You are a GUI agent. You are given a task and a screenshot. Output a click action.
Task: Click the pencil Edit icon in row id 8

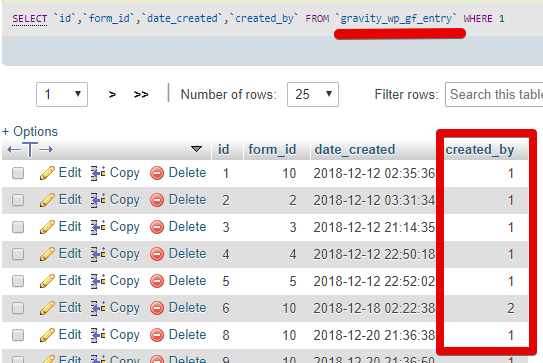[47, 335]
